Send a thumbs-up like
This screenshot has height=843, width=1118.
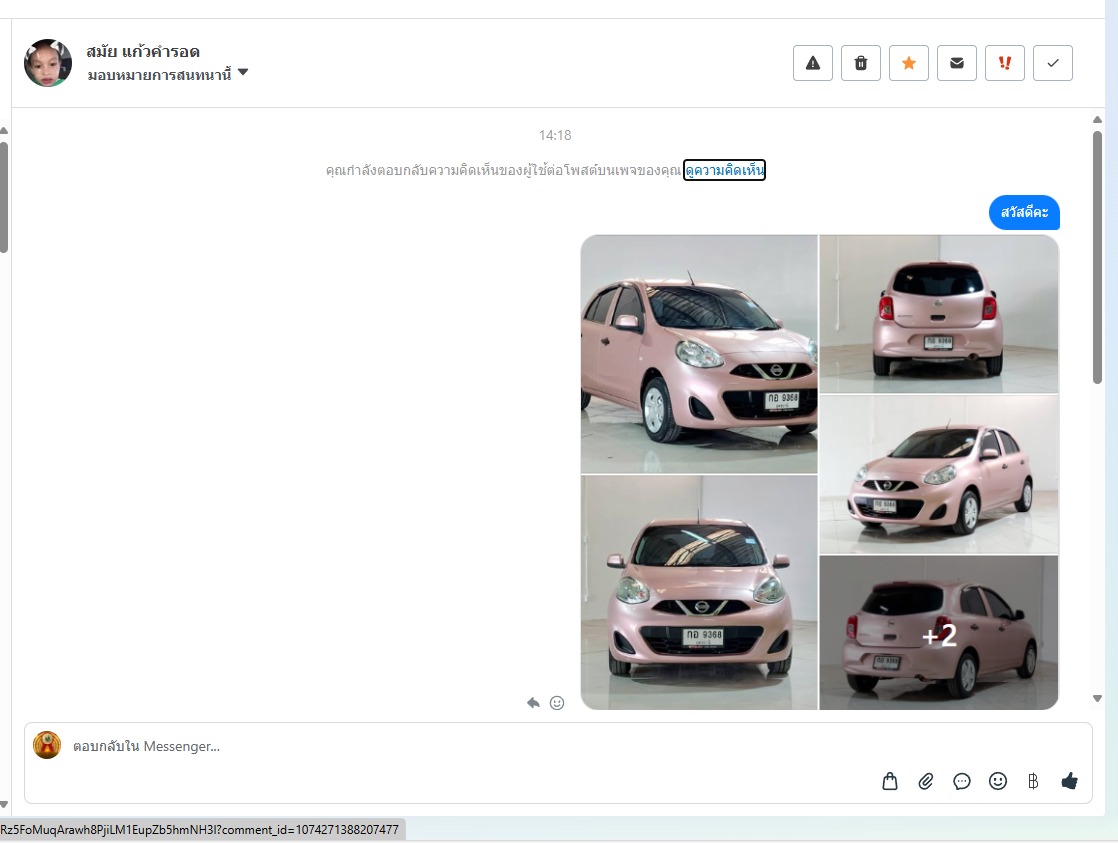[1069, 781]
